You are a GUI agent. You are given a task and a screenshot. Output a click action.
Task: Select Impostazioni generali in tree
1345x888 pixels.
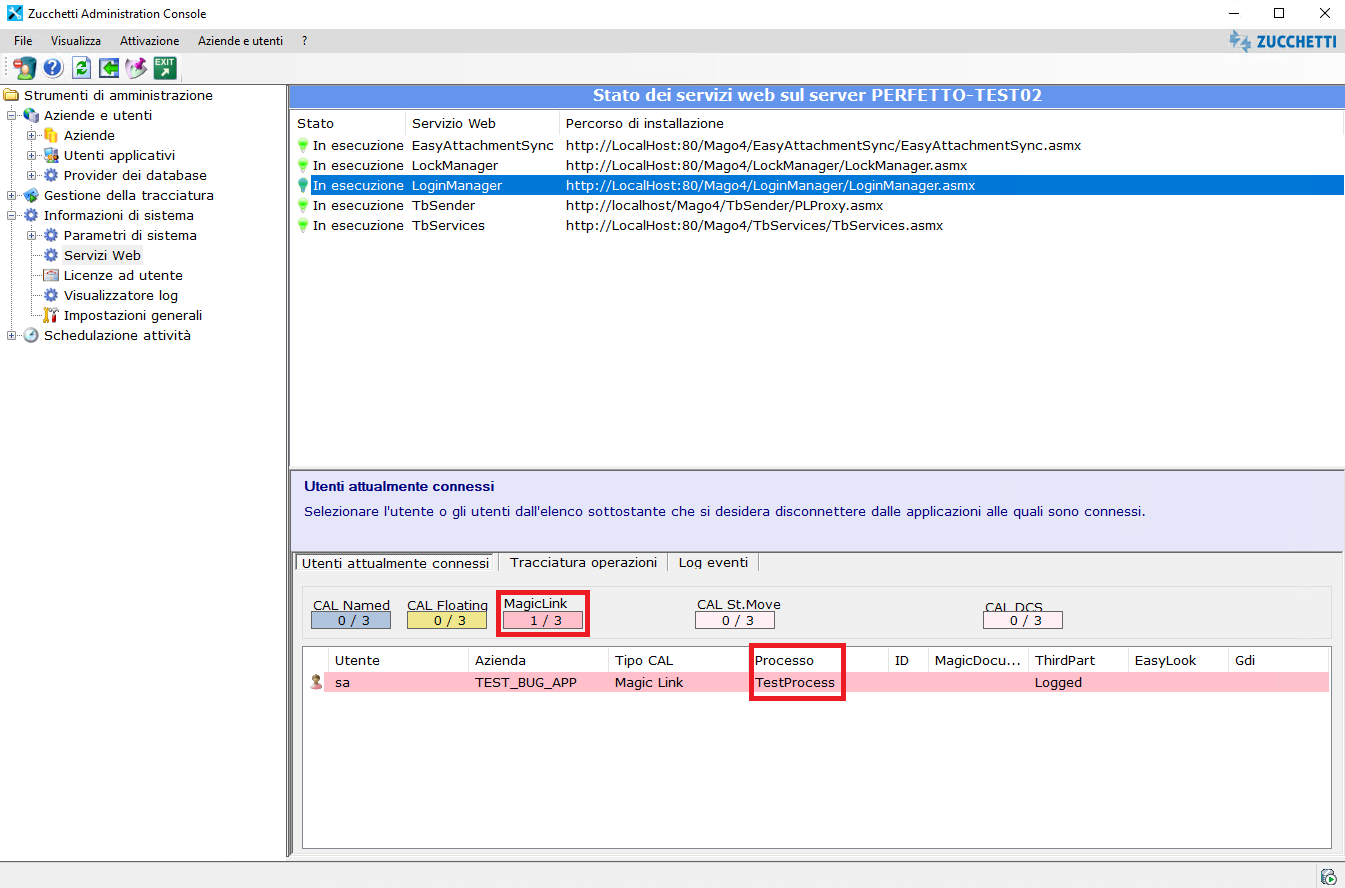(x=133, y=315)
